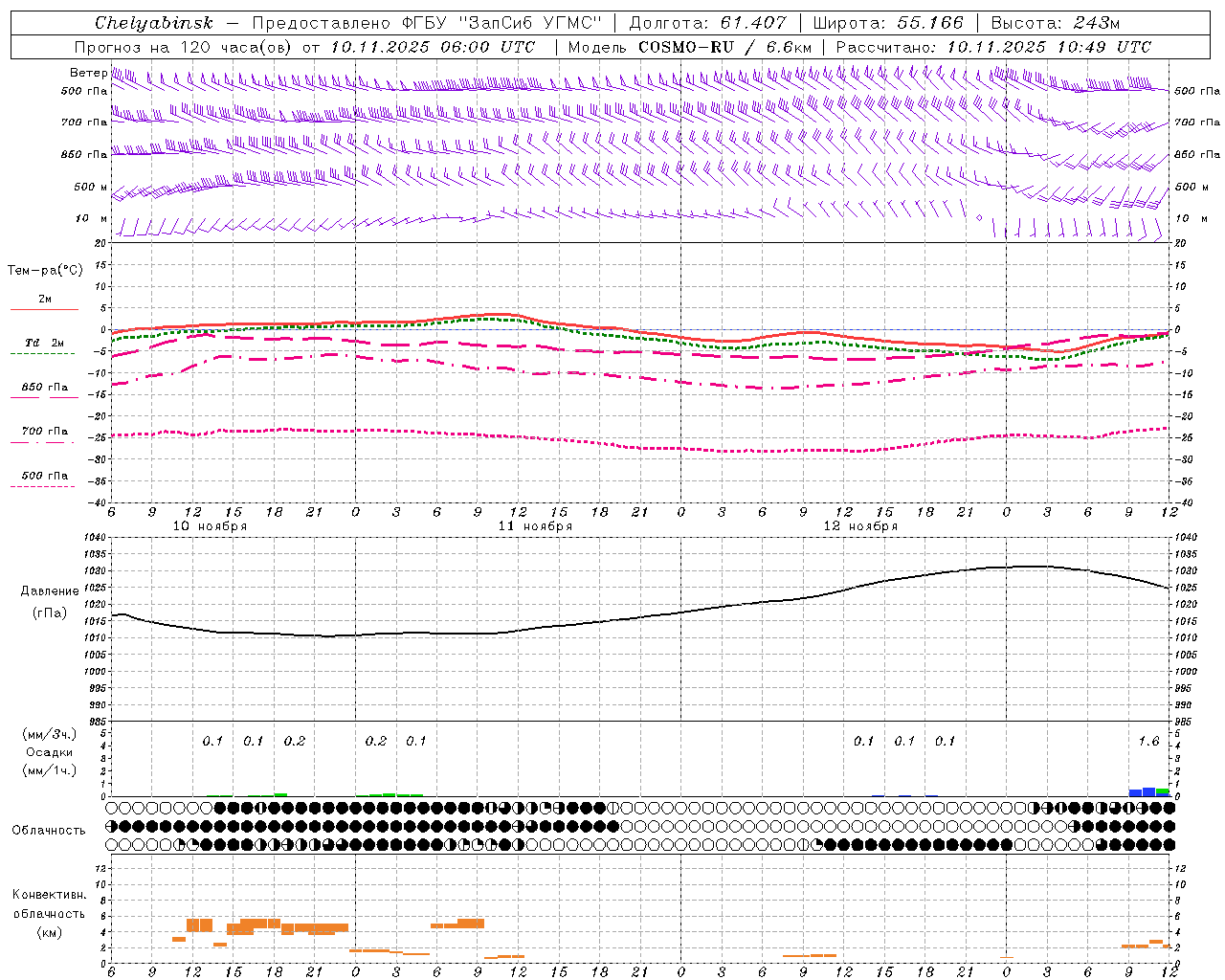
Task: Click the 'Конвективн.' convective cloud label
Action: click(49, 895)
